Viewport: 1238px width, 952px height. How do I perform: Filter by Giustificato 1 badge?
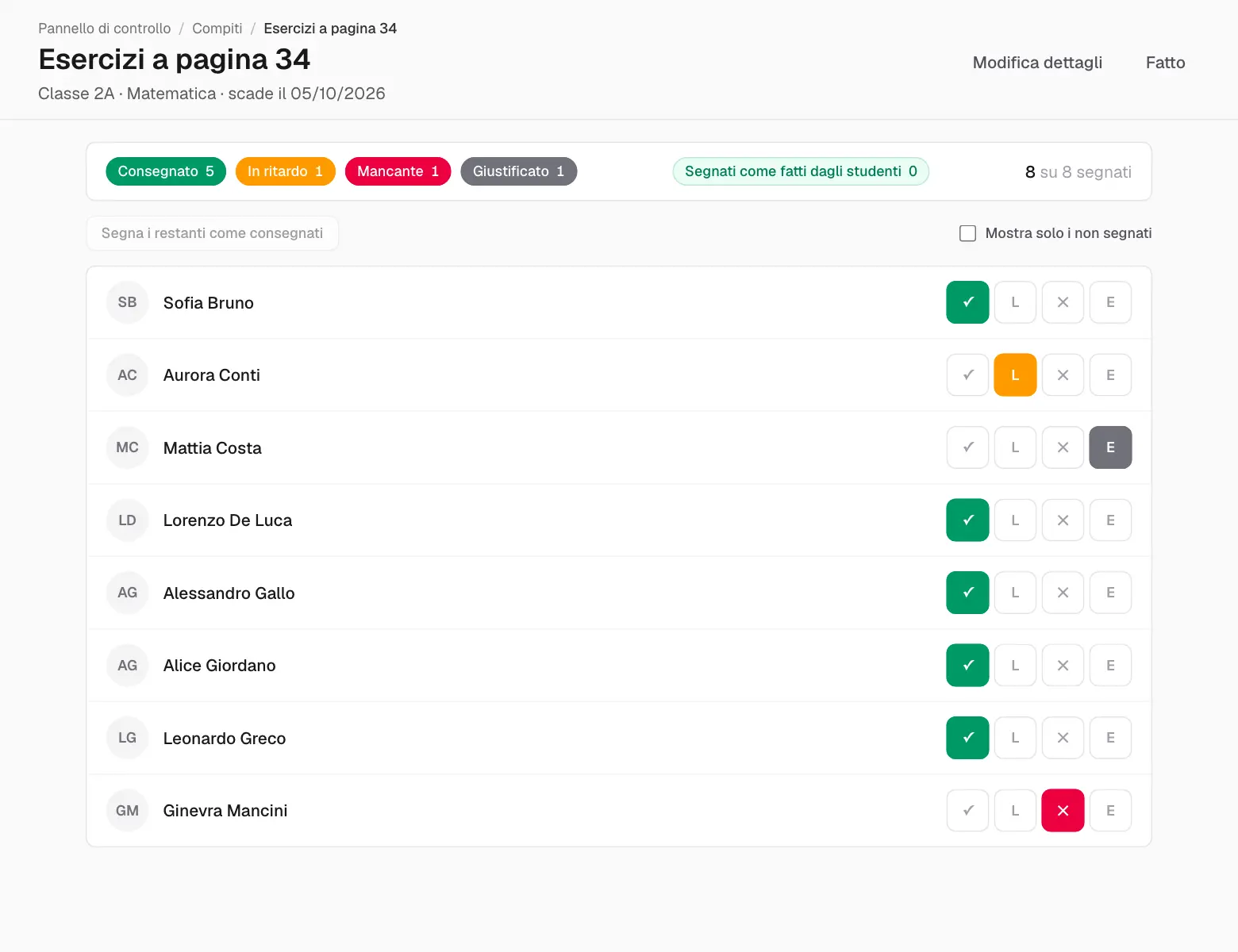click(x=518, y=171)
